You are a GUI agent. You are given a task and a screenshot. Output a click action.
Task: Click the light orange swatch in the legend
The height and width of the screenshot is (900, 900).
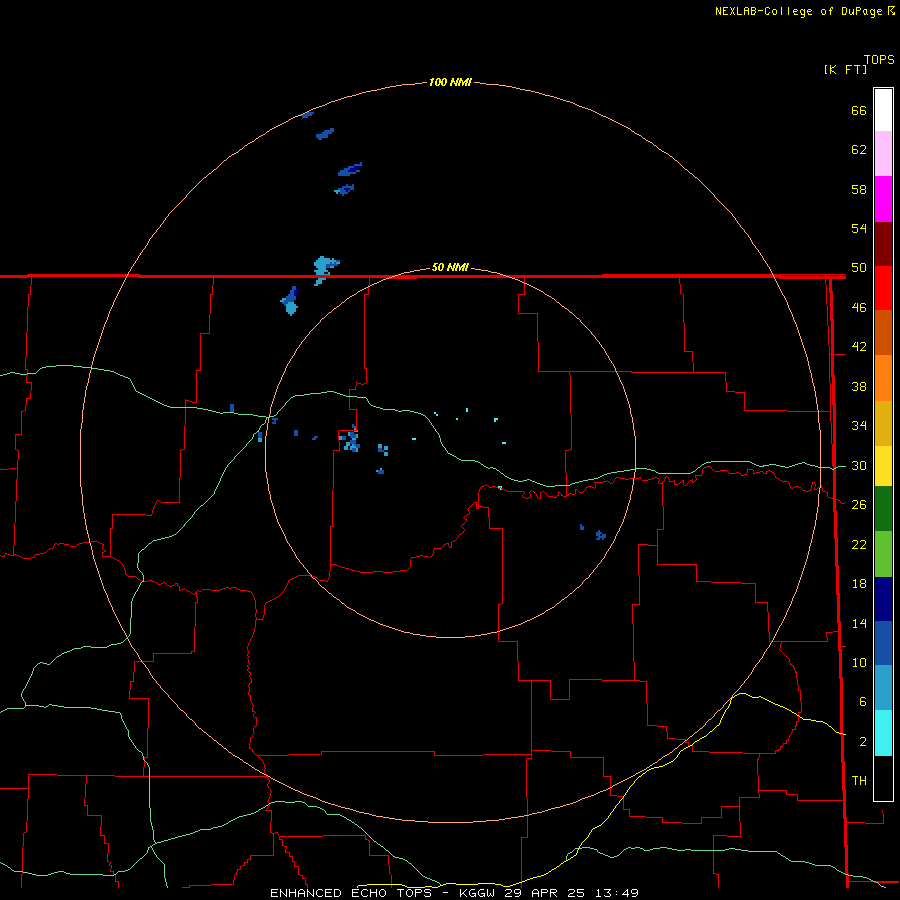click(x=883, y=378)
